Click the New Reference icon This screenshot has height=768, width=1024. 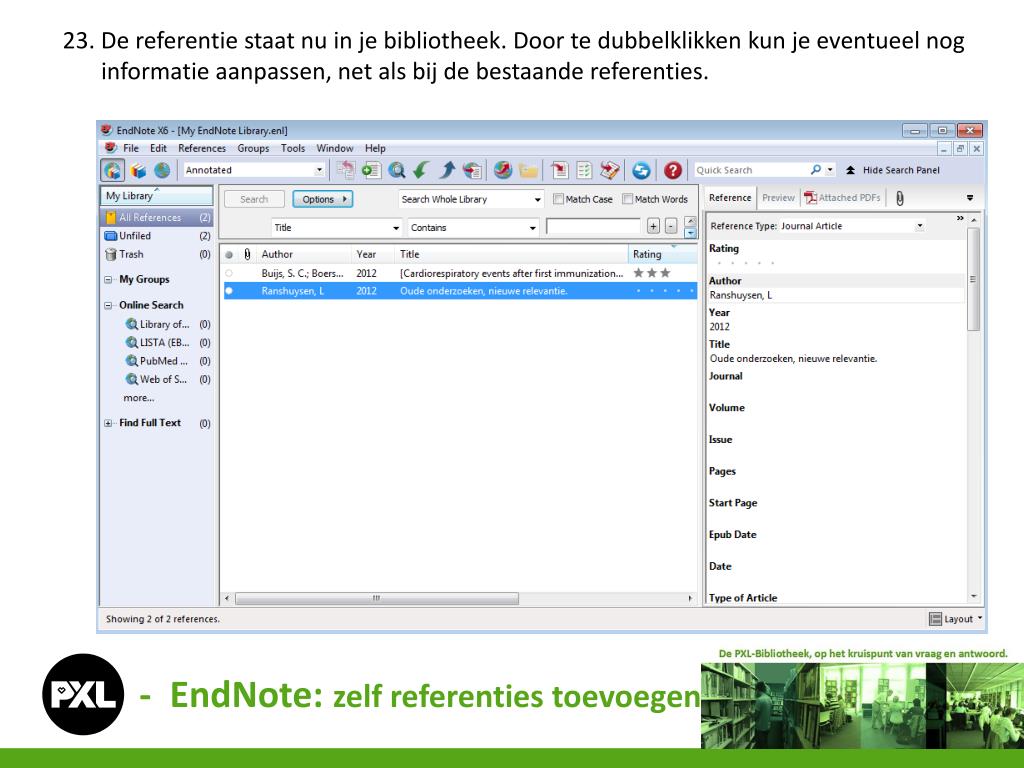371,170
